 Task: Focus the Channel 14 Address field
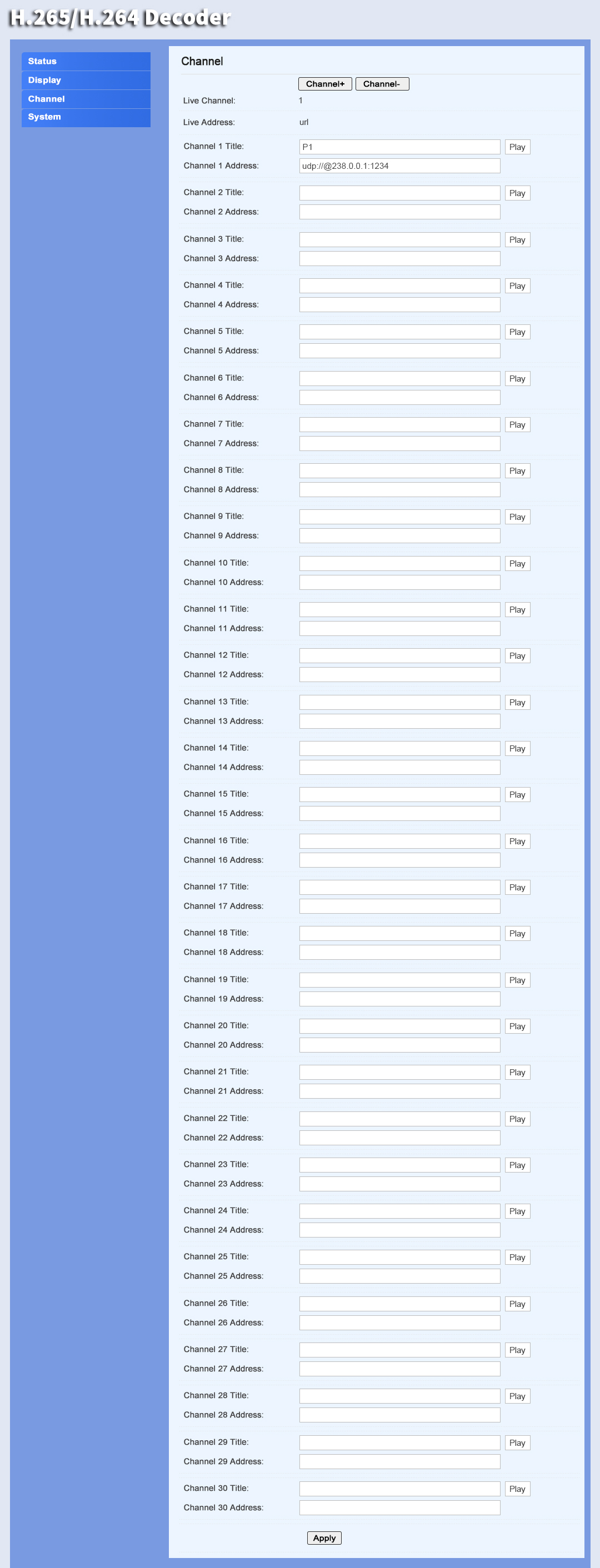pos(400,768)
